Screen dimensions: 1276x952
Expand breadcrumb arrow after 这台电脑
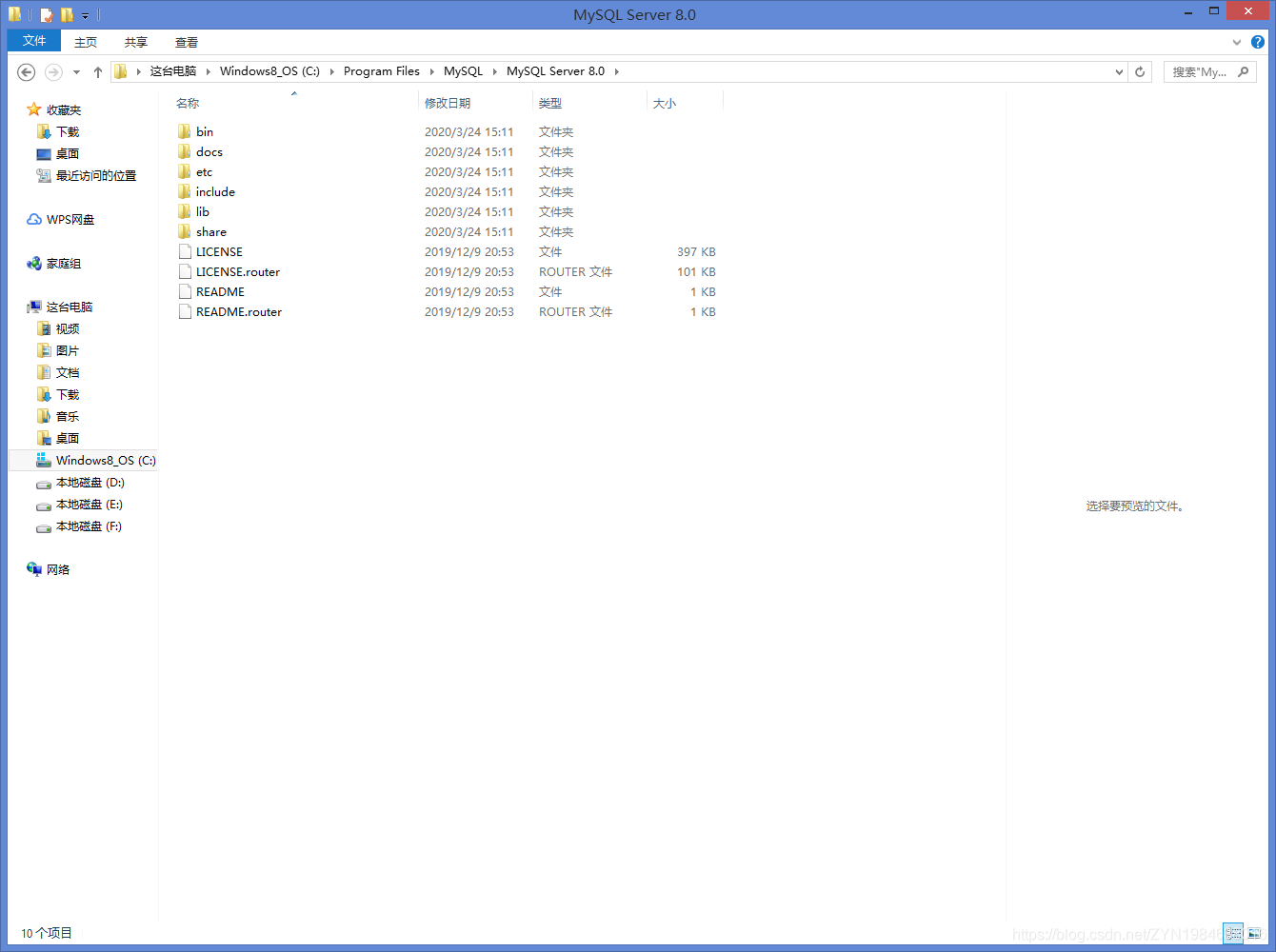tap(209, 71)
